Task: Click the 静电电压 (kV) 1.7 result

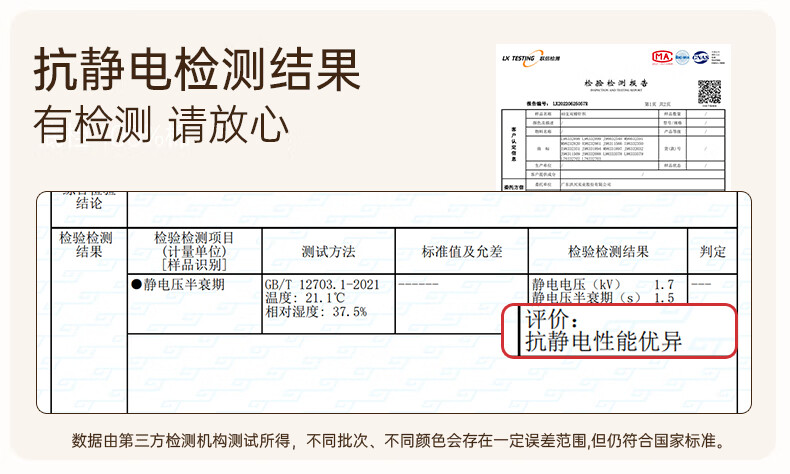Action: click(x=603, y=284)
